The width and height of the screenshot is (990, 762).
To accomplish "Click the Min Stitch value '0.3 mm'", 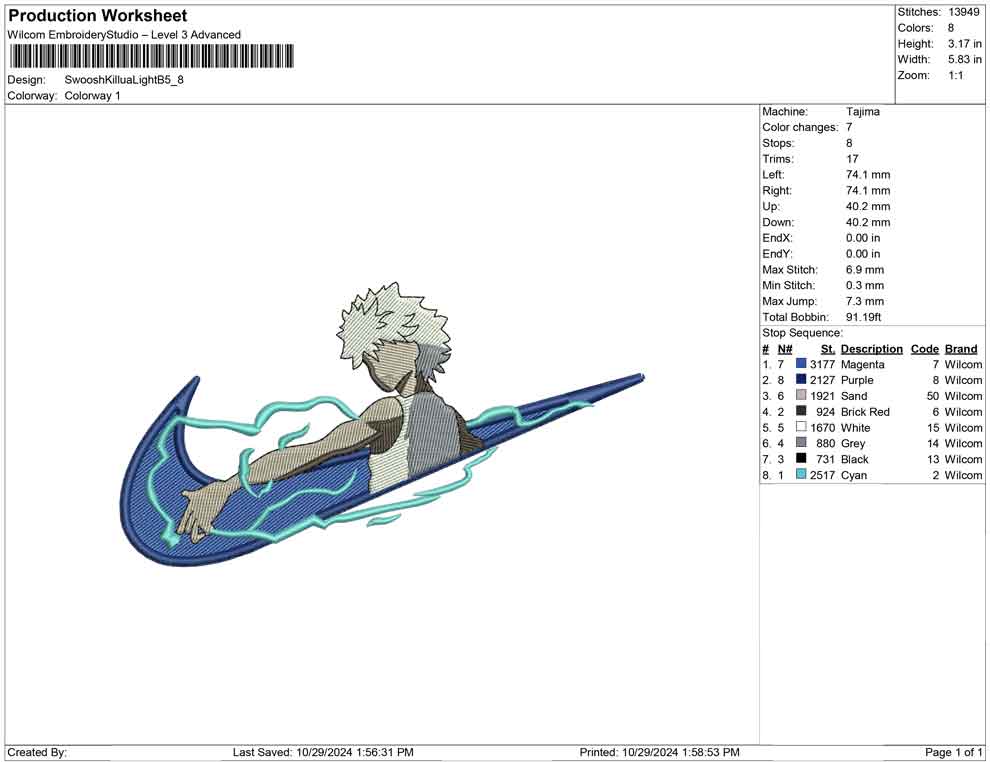I will pyautogui.click(x=865, y=285).
